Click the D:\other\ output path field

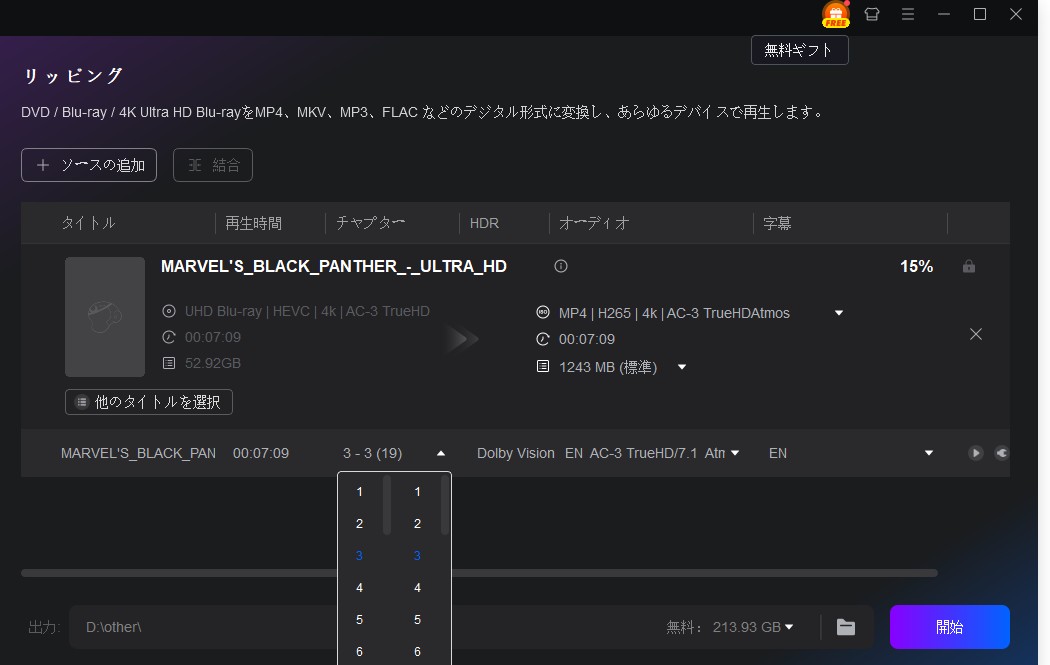(x=362, y=627)
